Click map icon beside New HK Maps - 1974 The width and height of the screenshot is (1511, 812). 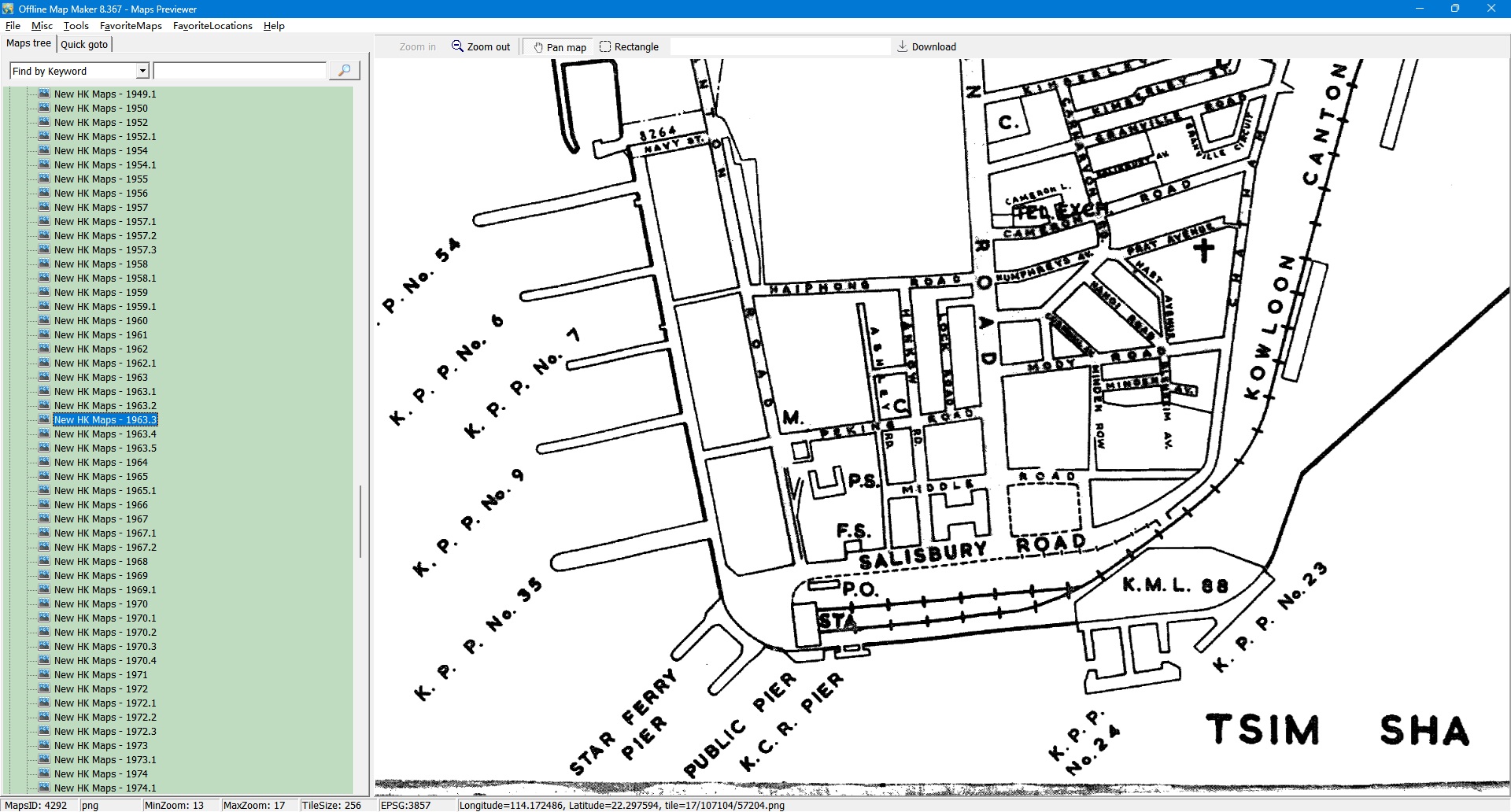click(x=45, y=773)
